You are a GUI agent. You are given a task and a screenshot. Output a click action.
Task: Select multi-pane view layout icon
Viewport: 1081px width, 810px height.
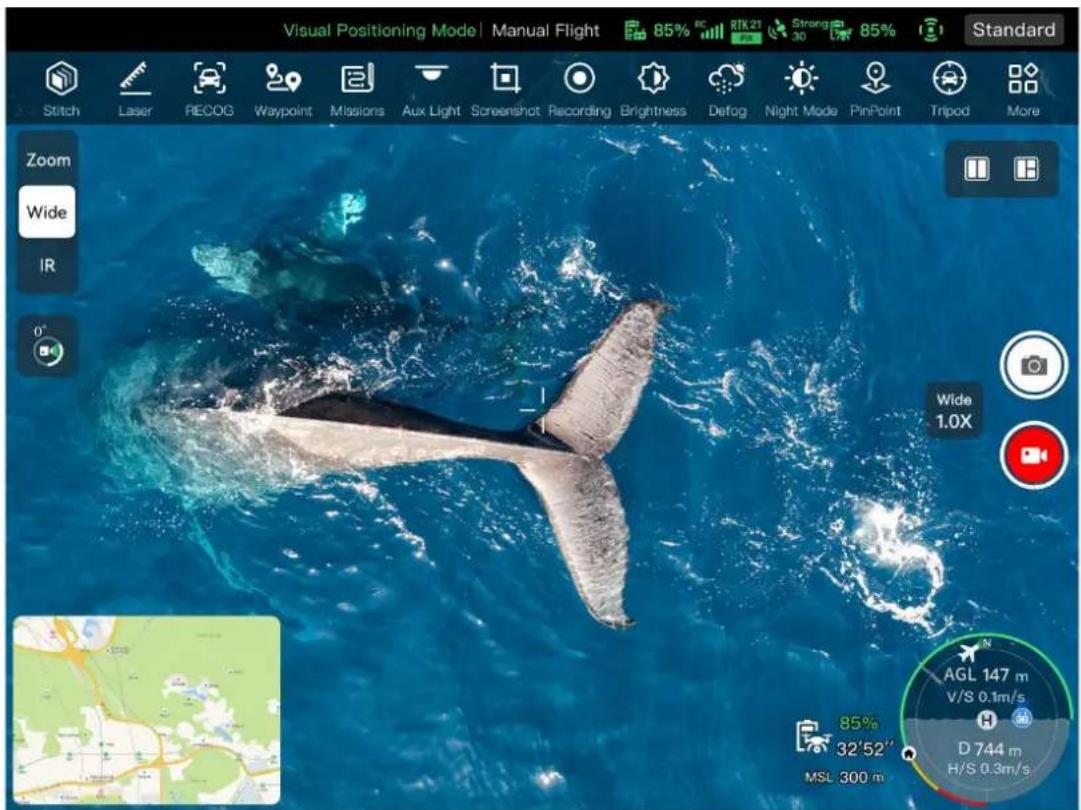[x=1026, y=169]
